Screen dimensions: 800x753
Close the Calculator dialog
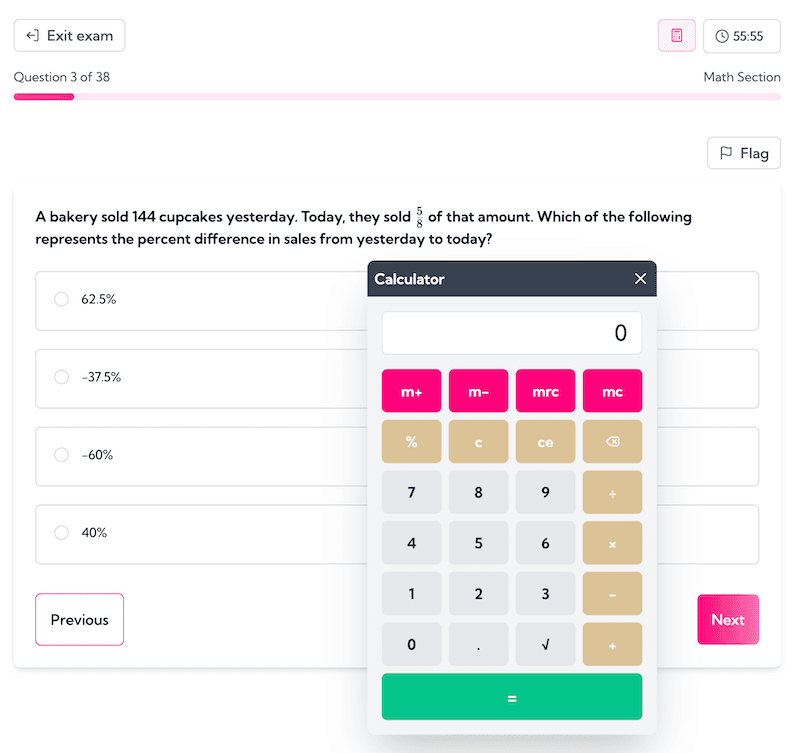(640, 279)
